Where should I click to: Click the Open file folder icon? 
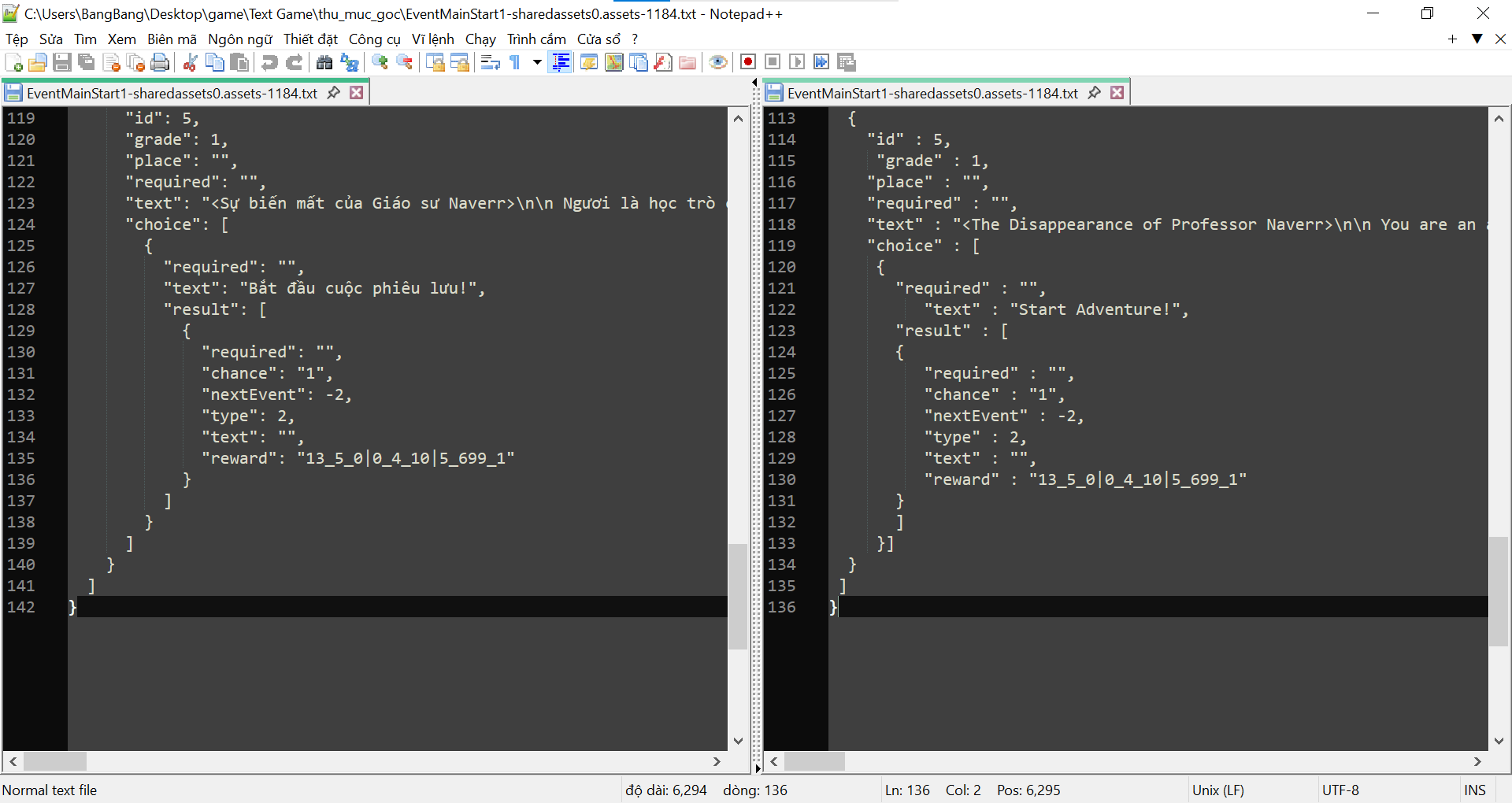pos(37,62)
